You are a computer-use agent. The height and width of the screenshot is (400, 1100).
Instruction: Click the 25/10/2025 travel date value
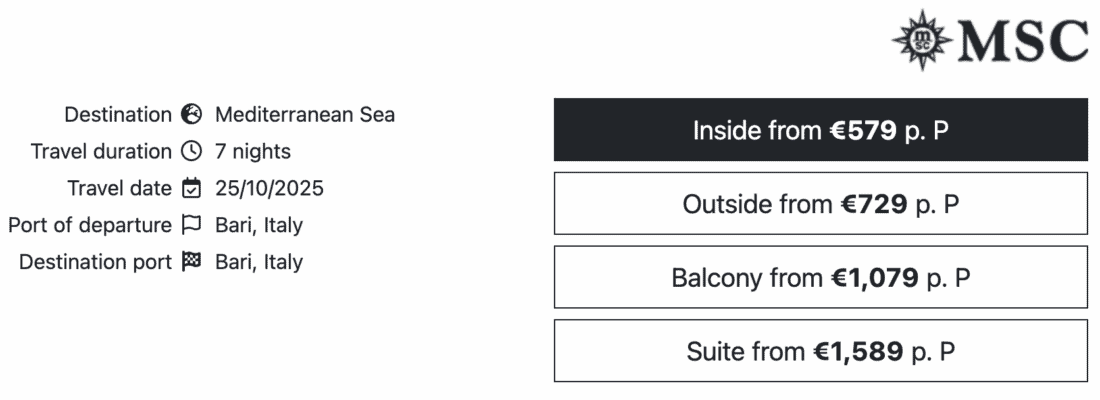point(269,189)
